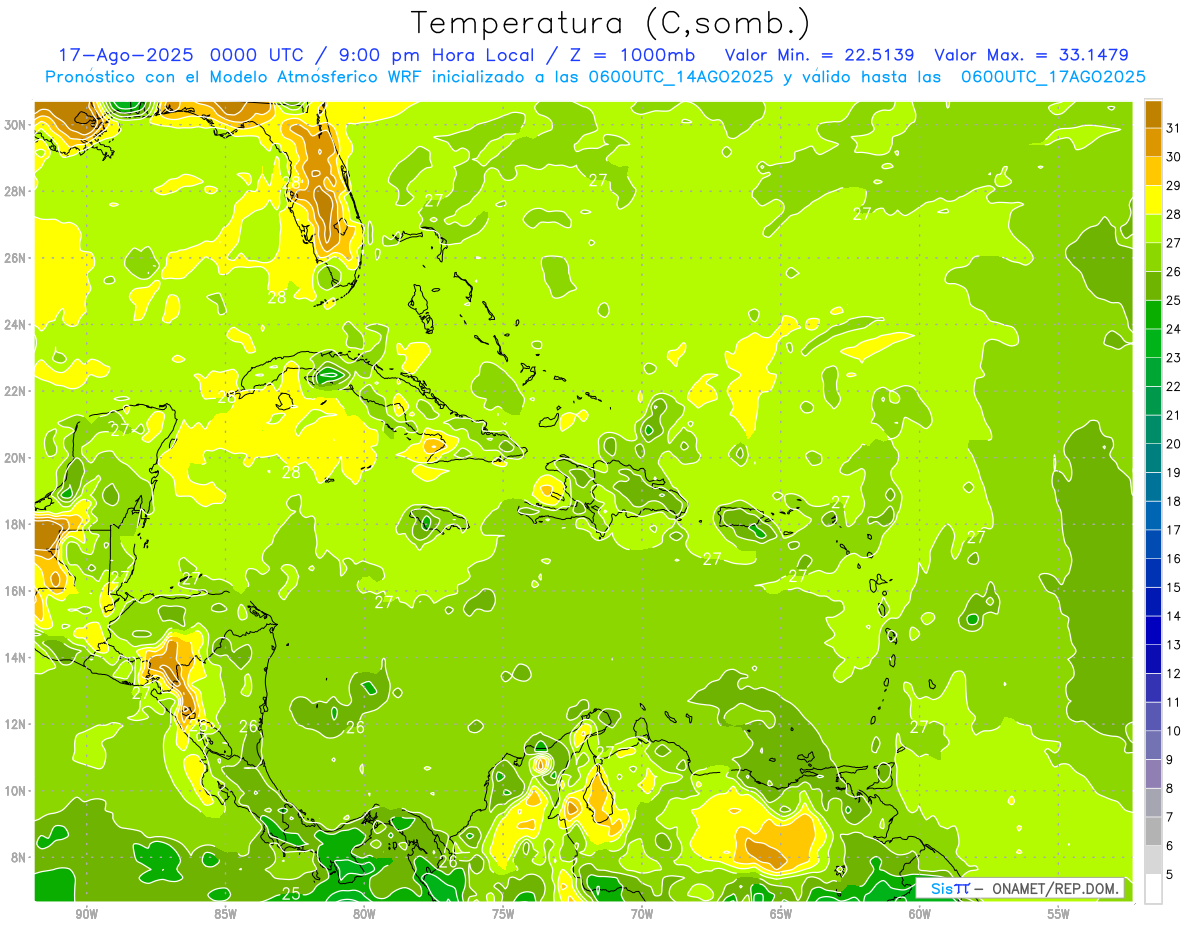Click the legend swatch between 12 and 13
This screenshot has width=1200, height=927.
(1153, 659)
